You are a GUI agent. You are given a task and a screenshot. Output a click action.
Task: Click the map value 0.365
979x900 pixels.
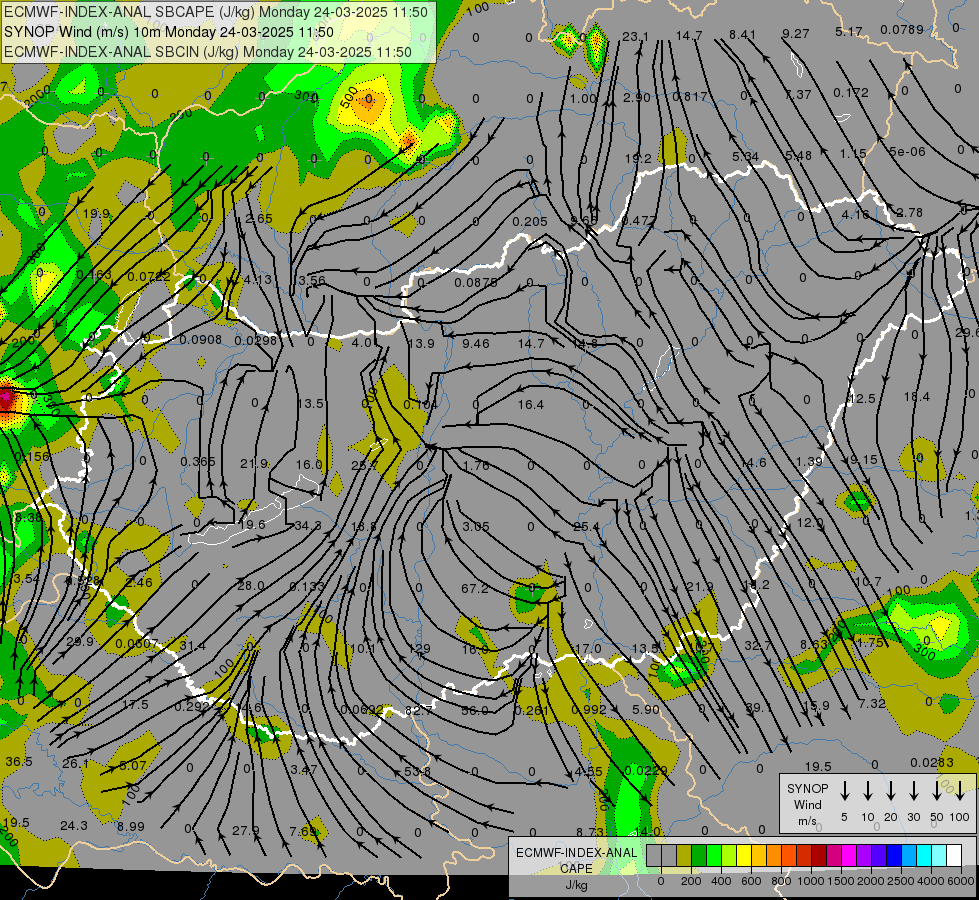[198, 461]
